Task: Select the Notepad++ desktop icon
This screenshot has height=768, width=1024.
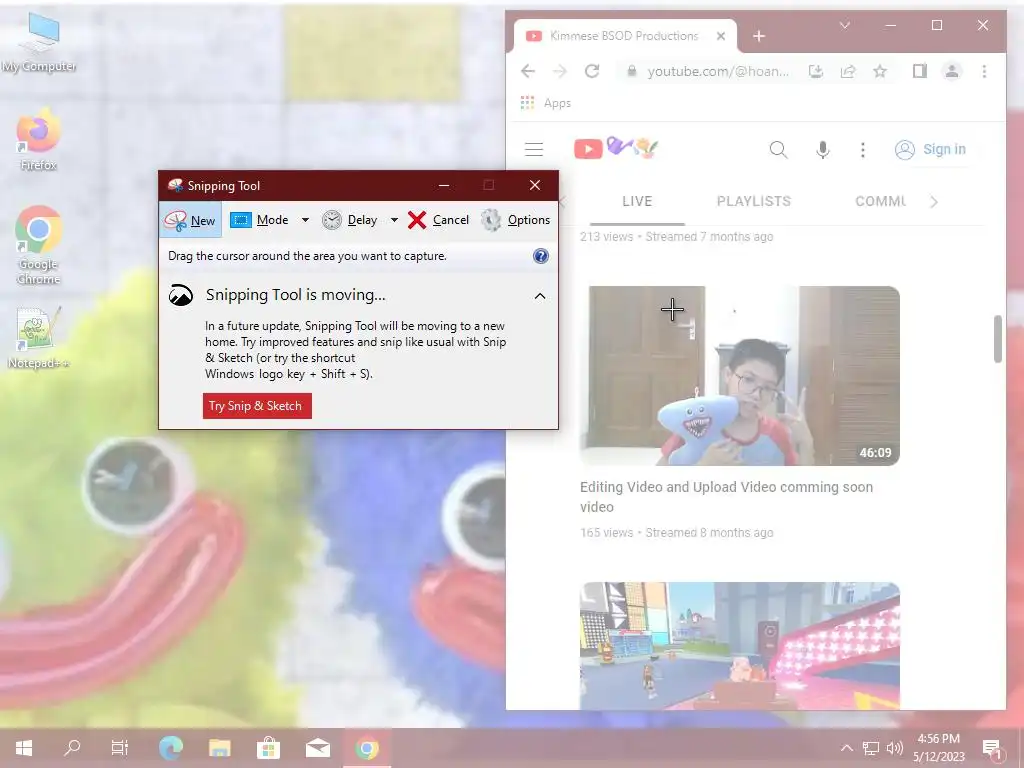Action: (39, 338)
